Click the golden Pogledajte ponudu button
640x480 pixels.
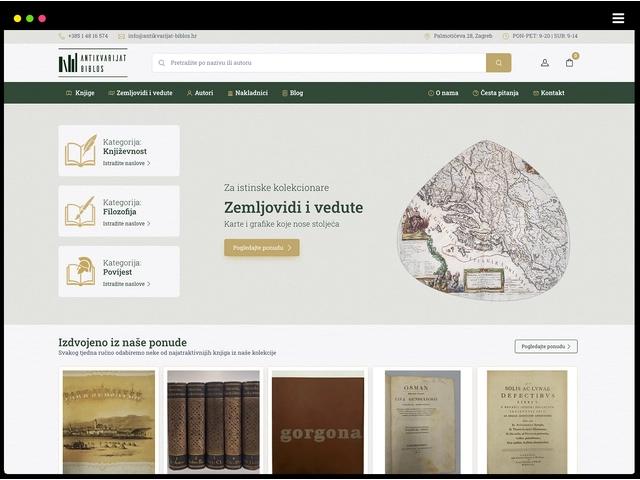pyautogui.click(x=261, y=247)
